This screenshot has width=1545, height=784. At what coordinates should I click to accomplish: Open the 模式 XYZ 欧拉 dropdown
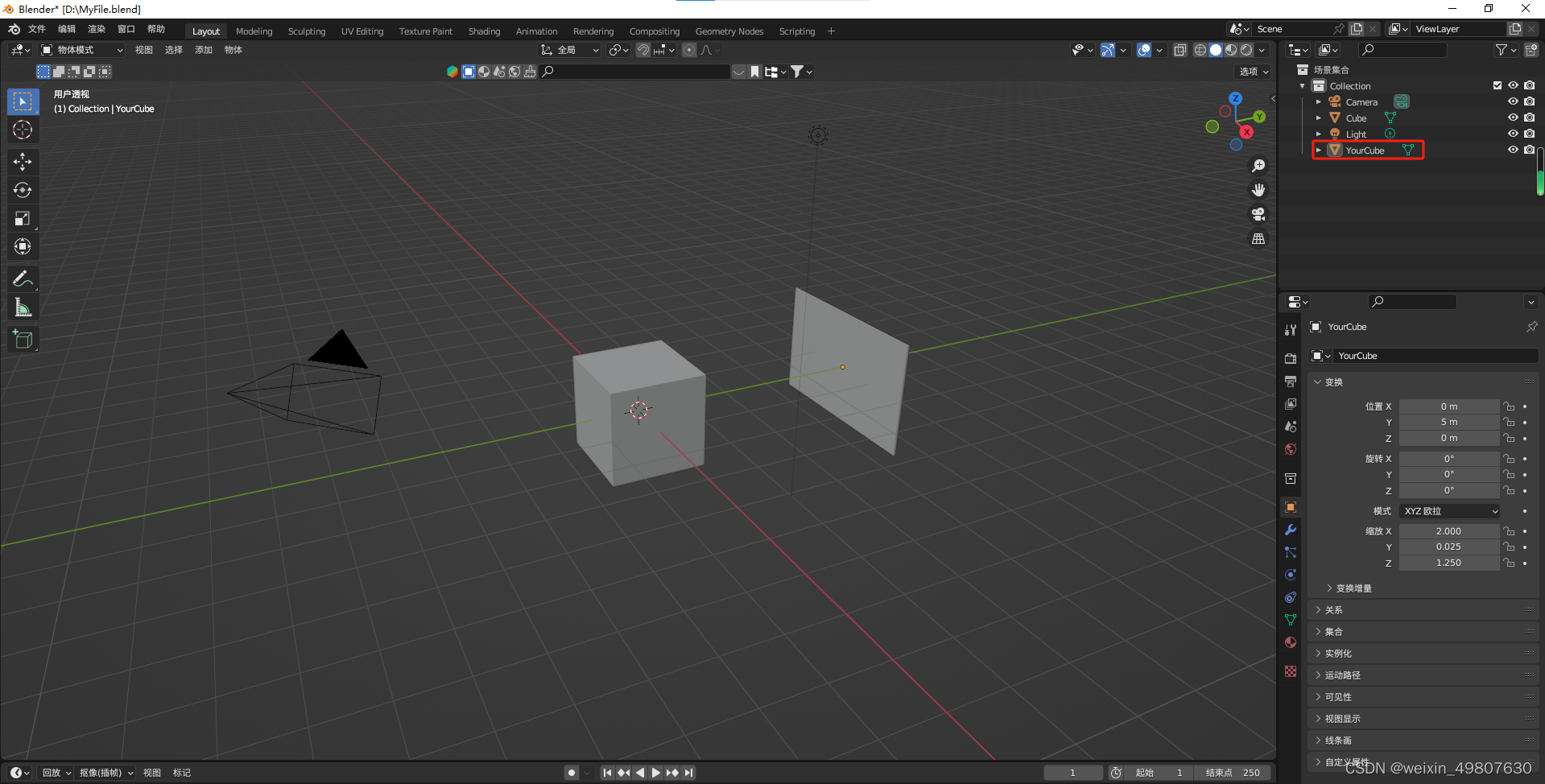[x=1449, y=510]
